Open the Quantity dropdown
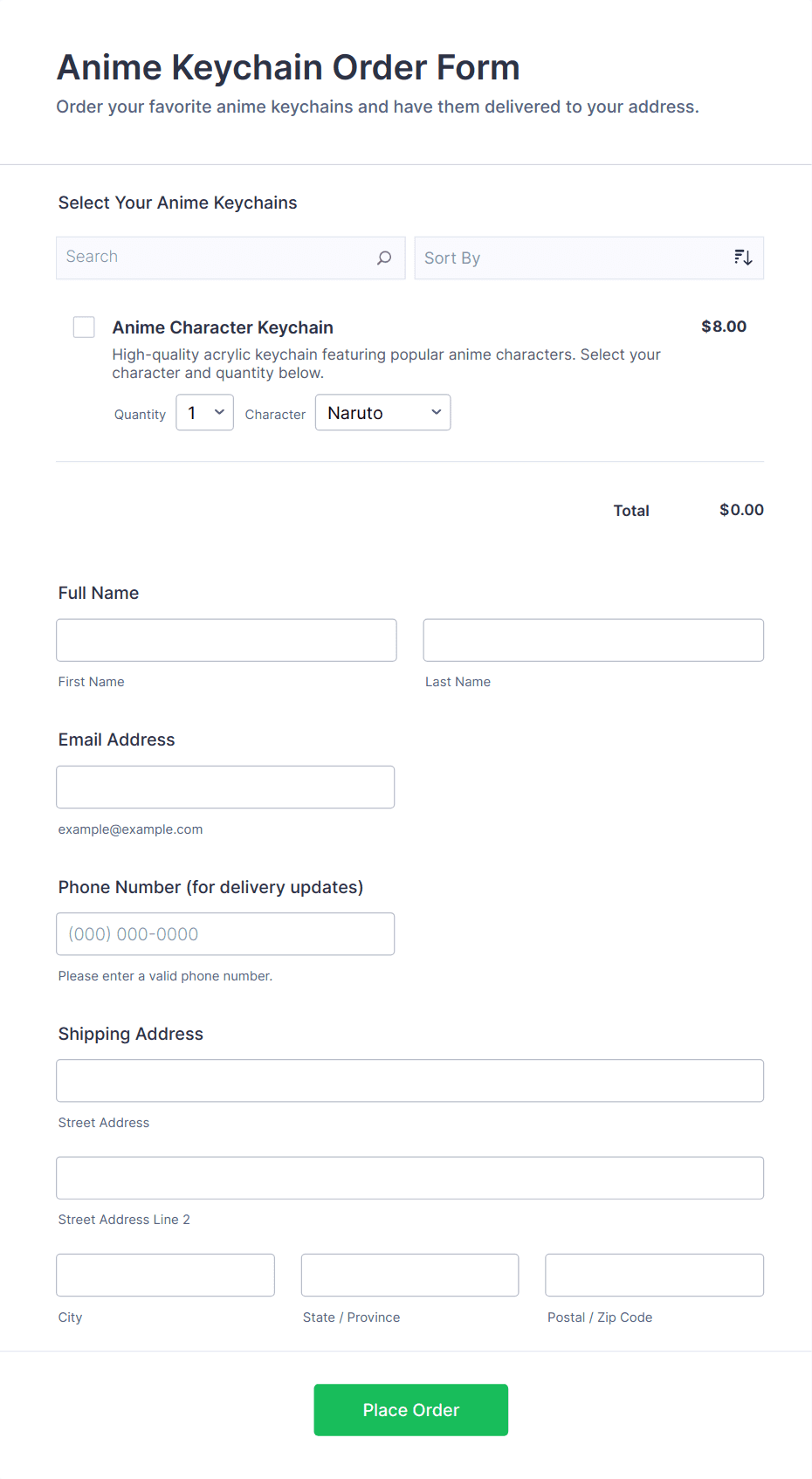This screenshot has width=812, height=1479. [x=205, y=413]
